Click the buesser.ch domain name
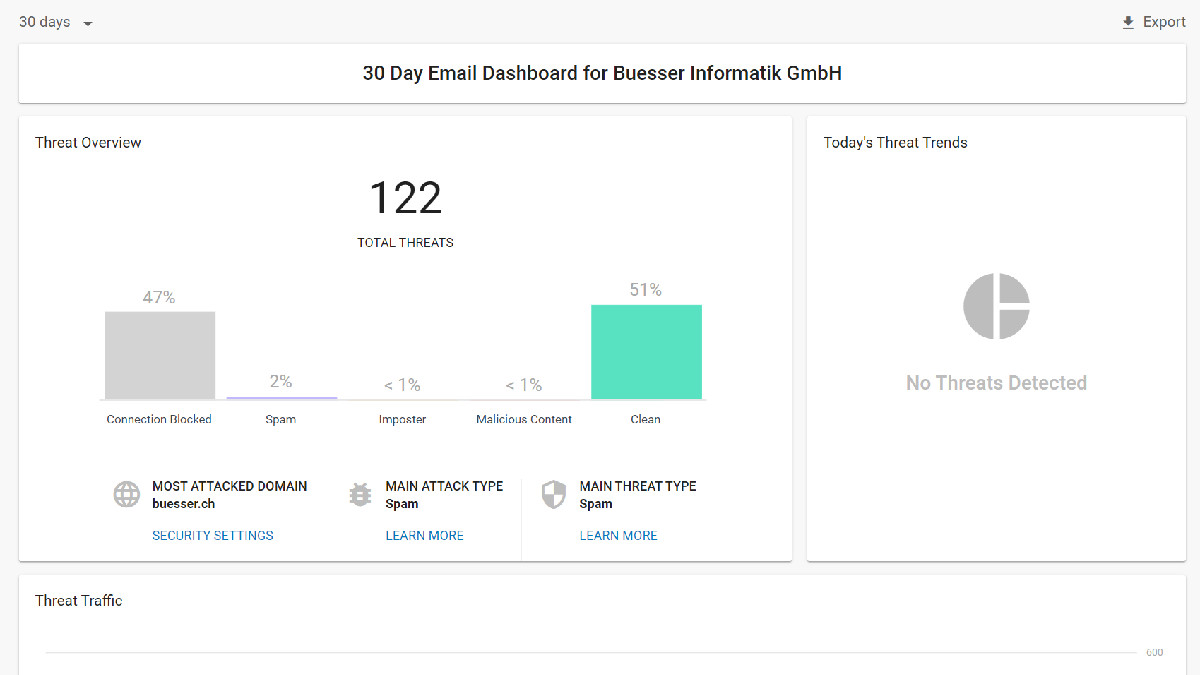Screen dimensions: 1200x675 pos(184,504)
